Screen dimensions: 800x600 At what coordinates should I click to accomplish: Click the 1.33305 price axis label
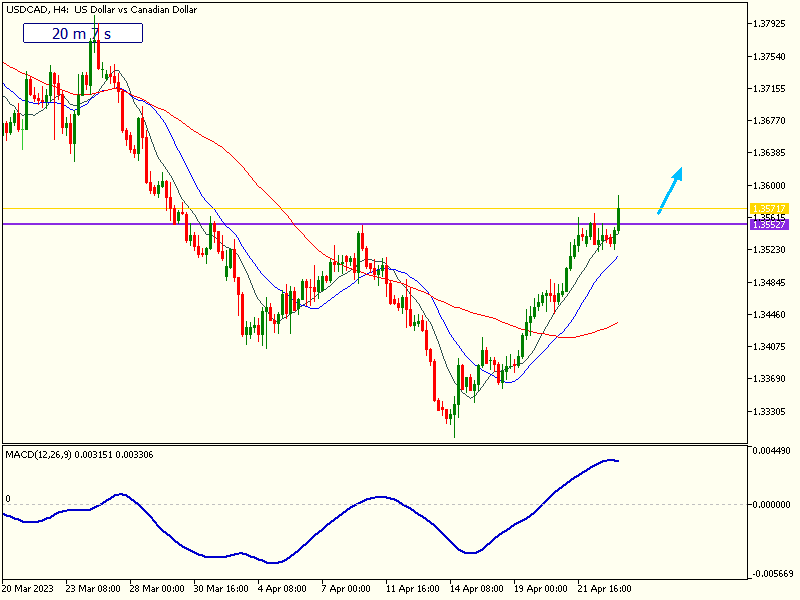click(770, 412)
